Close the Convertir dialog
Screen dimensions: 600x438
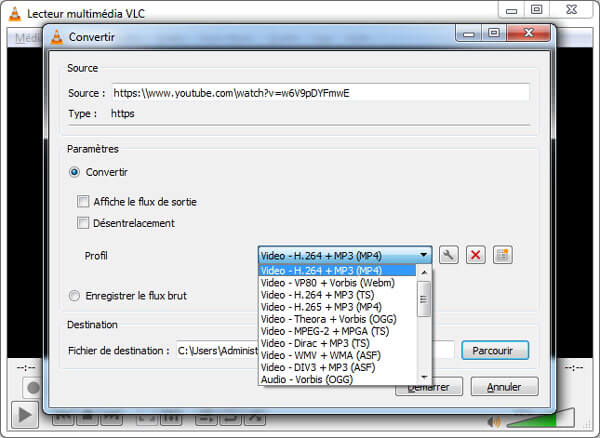pos(529,33)
